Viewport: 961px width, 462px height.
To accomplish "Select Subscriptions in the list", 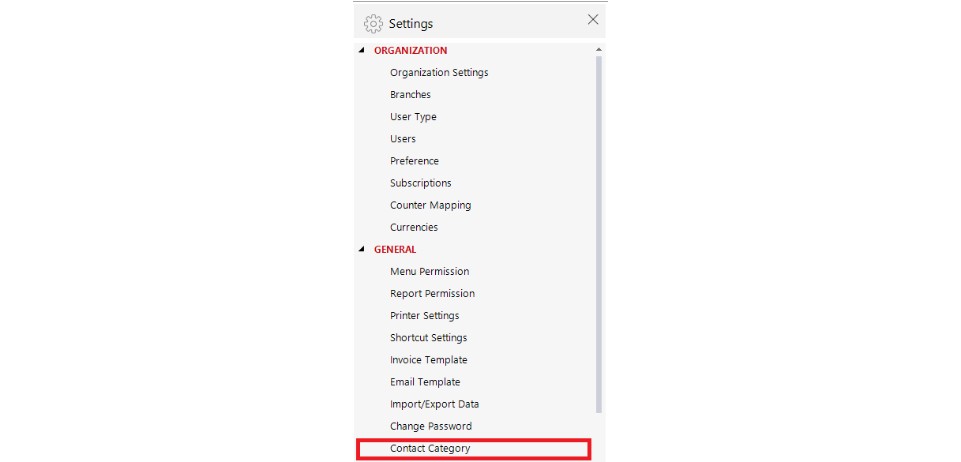I will [x=420, y=183].
